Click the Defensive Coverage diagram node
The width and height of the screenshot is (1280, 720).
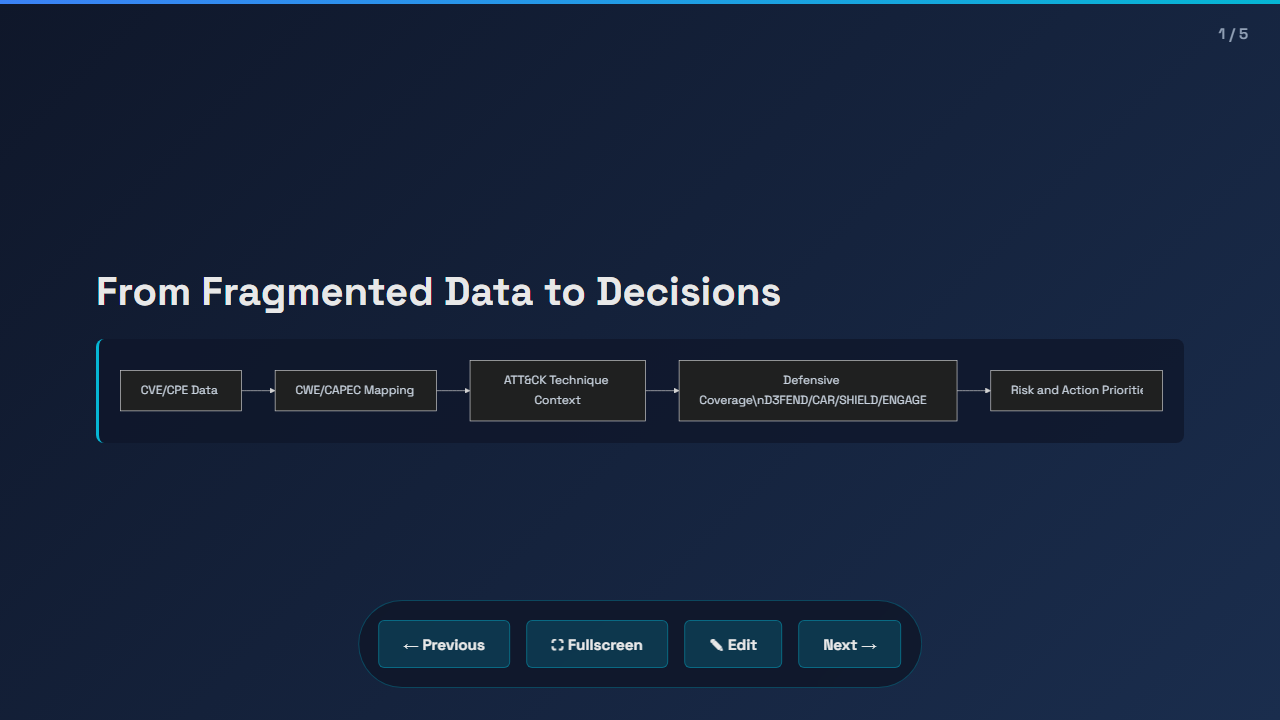tap(818, 390)
